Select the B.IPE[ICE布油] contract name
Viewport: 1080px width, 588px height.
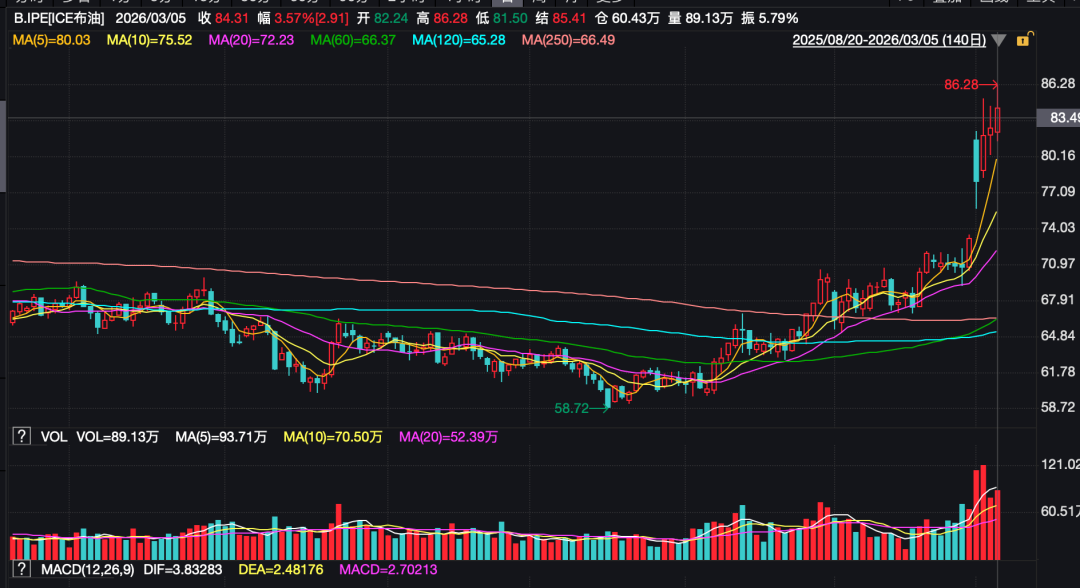tap(58, 18)
